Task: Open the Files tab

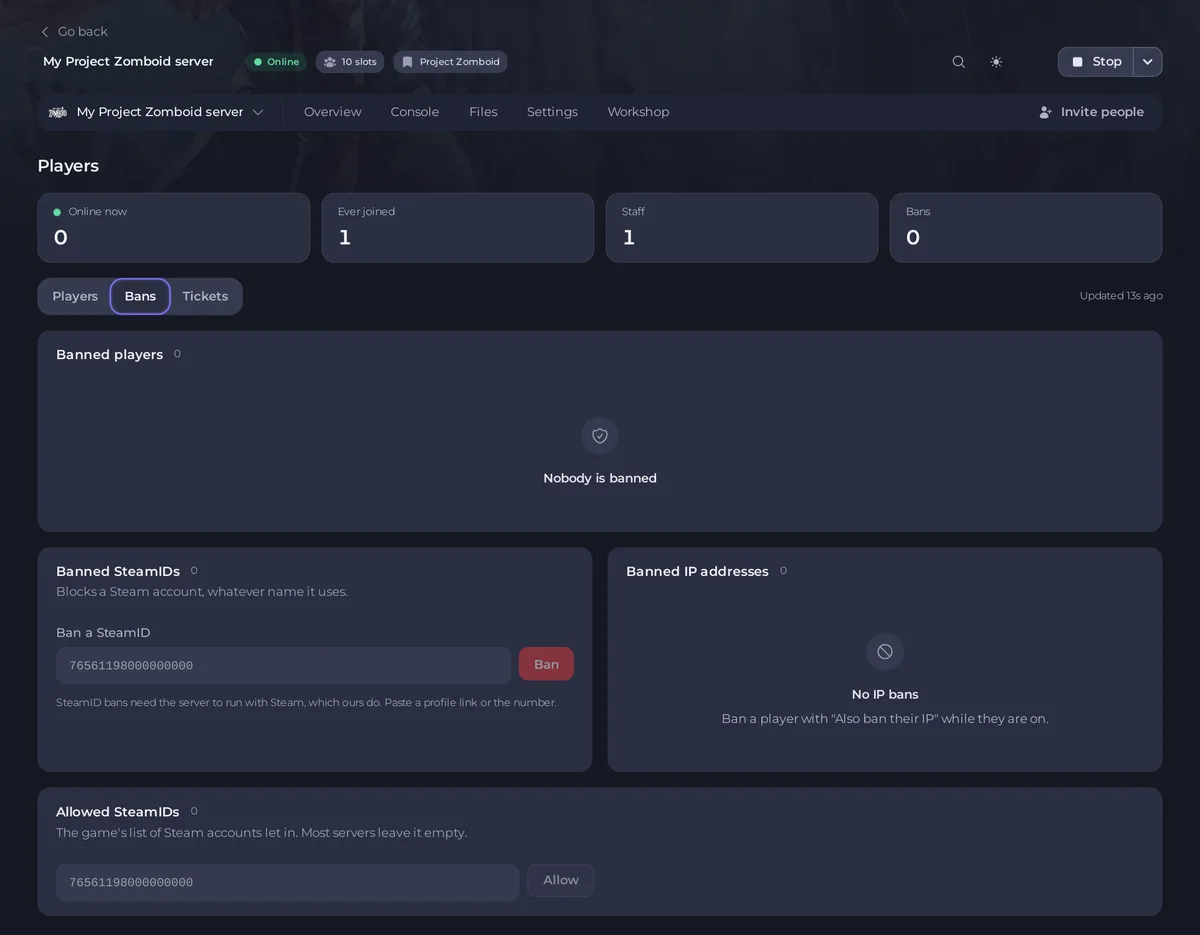Action: [x=483, y=112]
